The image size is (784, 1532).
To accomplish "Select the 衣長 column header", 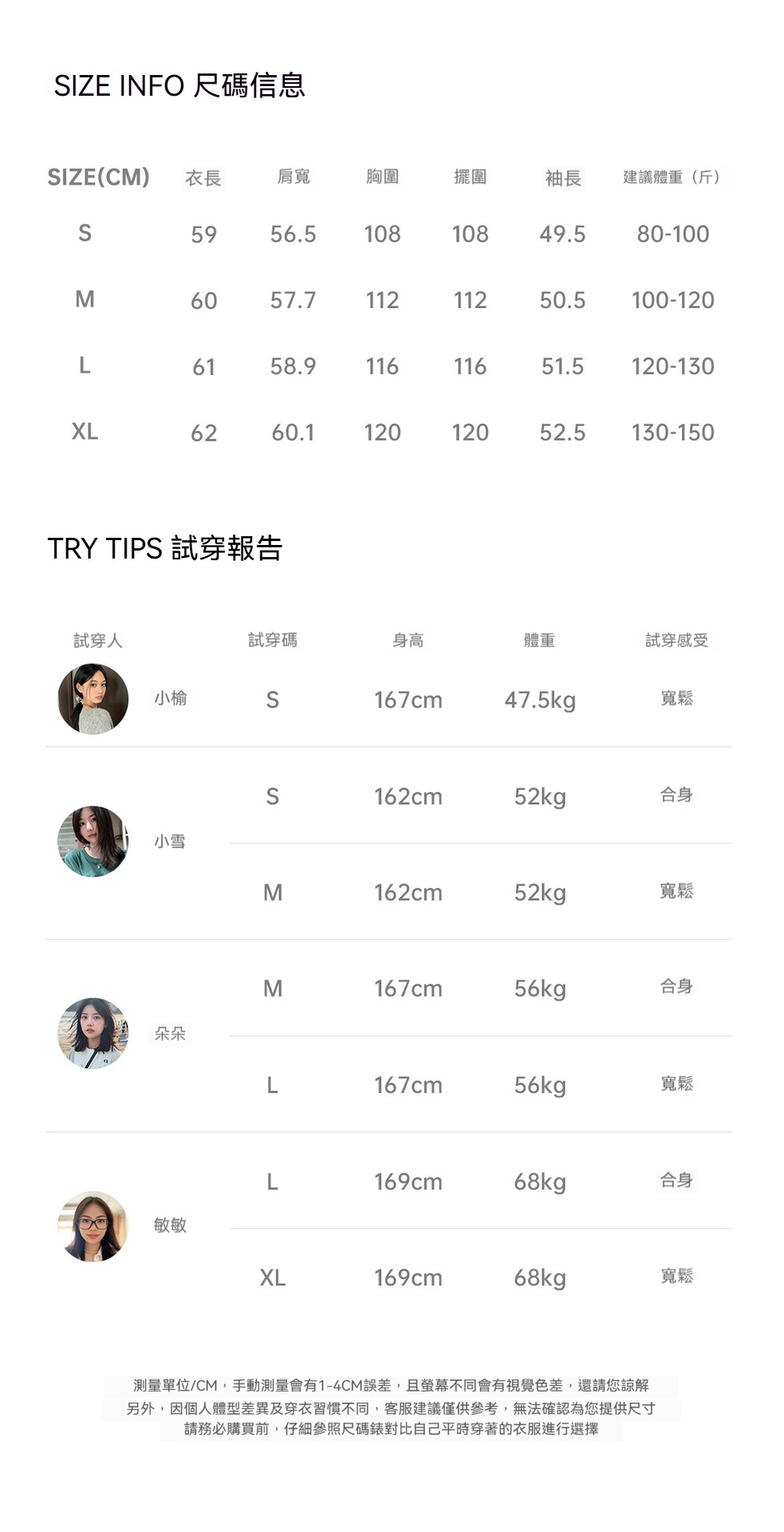I will click(x=203, y=178).
